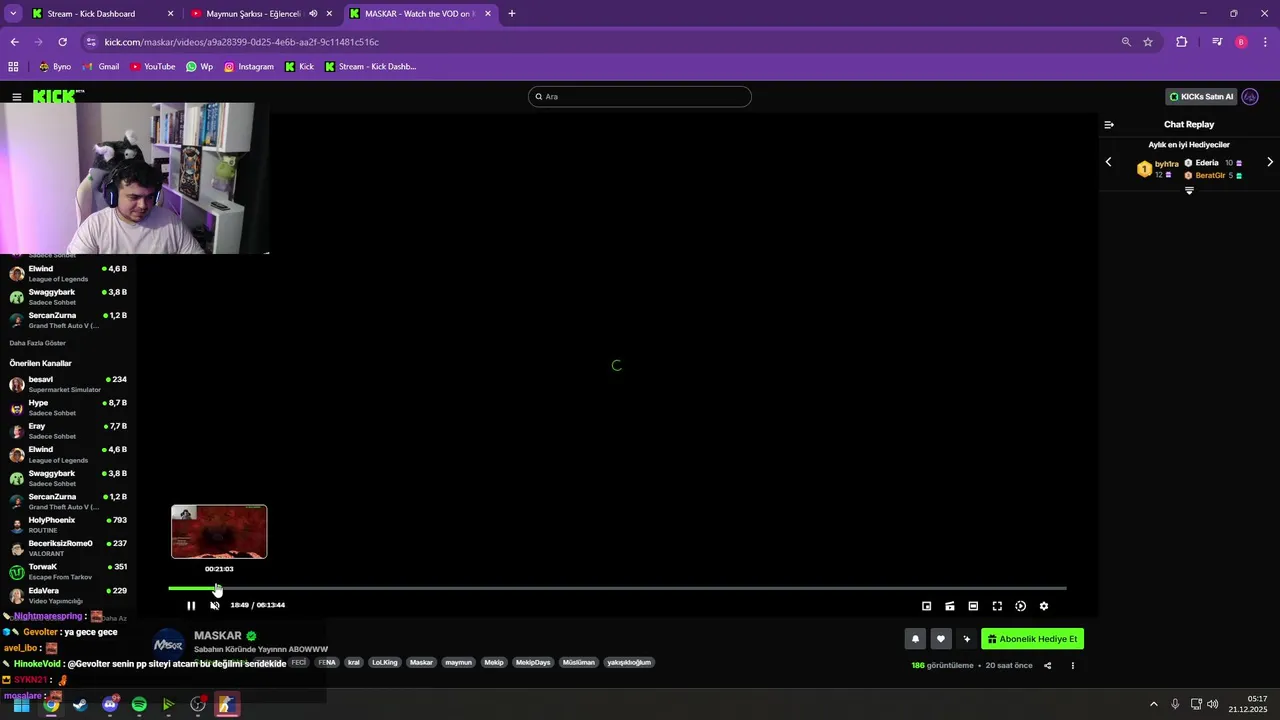Select the maymun tag

pos(458,662)
